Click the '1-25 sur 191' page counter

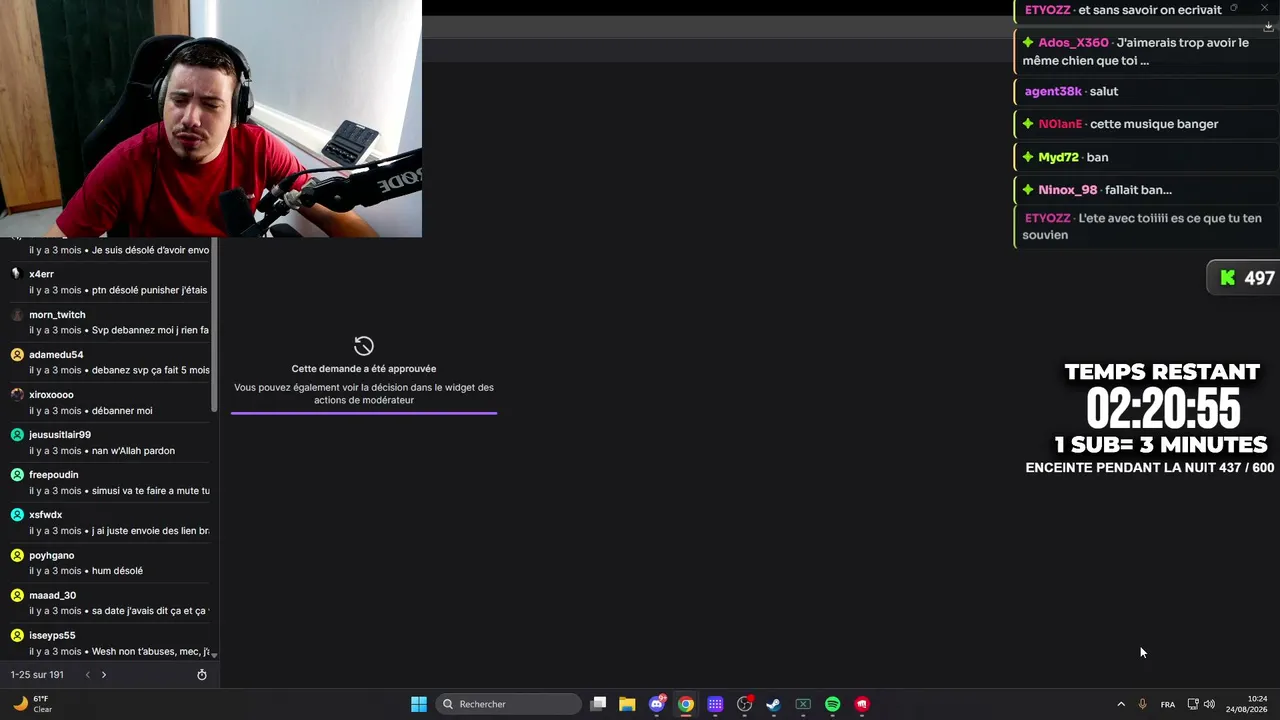coord(37,675)
